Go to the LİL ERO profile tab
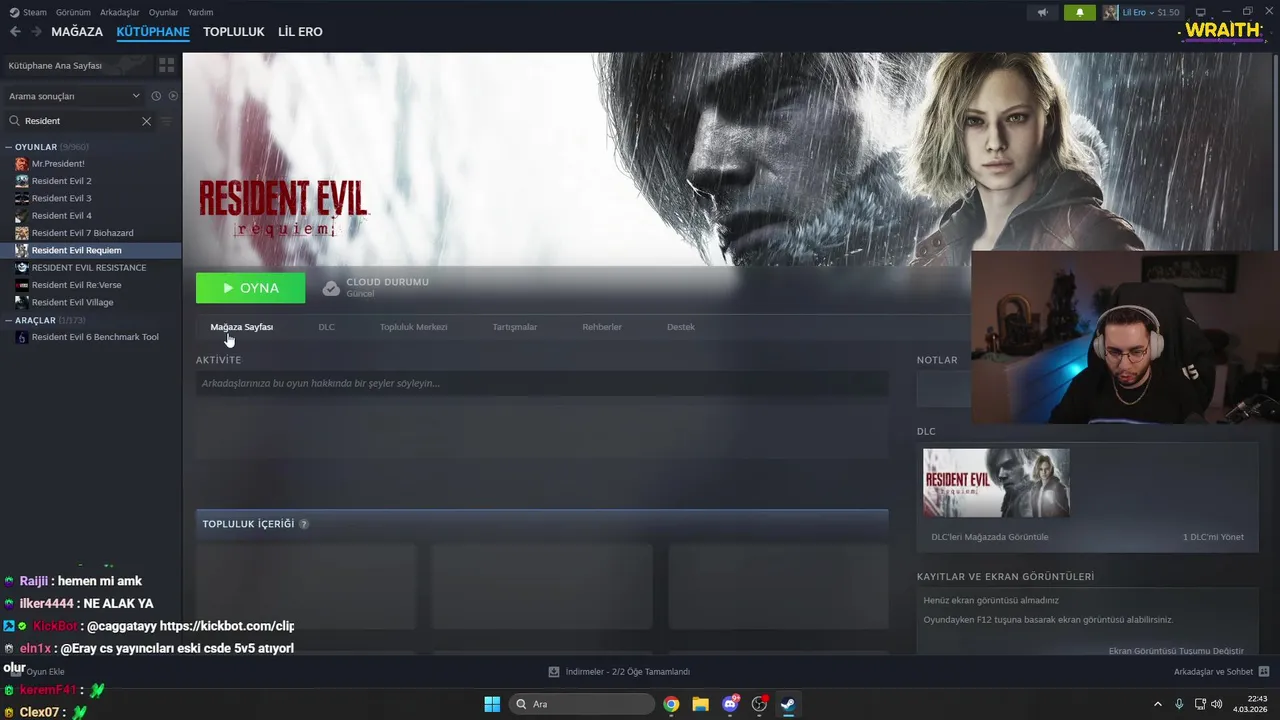Viewport: 1280px width, 720px height. (x=300, y=32)
